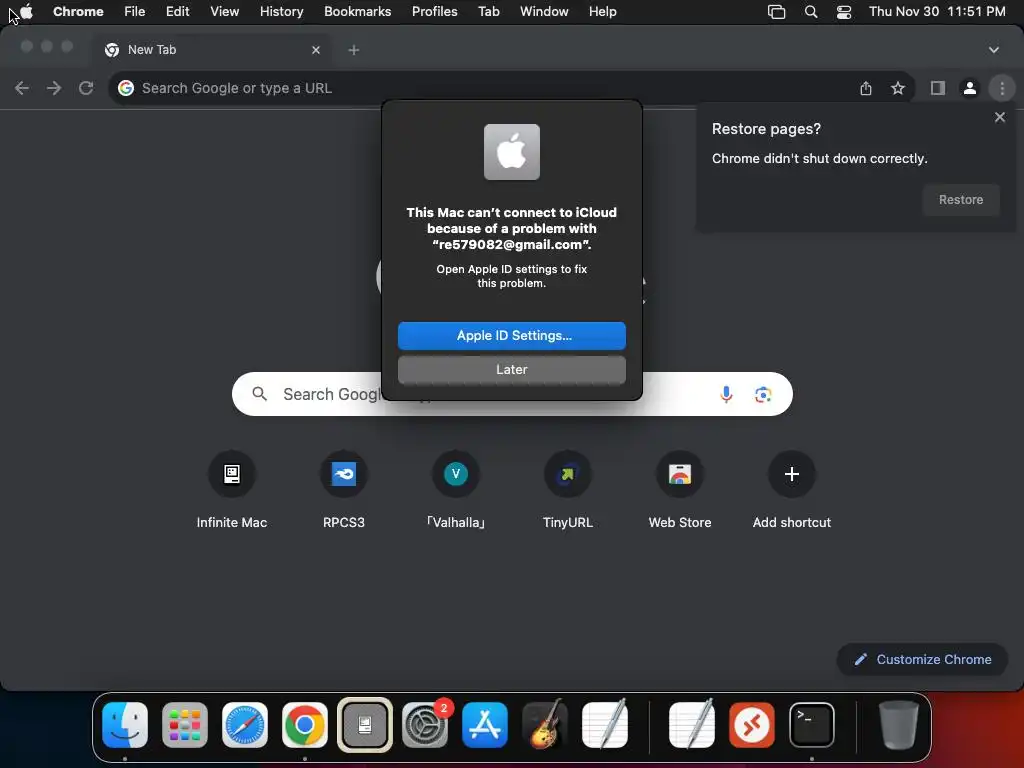Open the History menu

[x=281, y=12]
